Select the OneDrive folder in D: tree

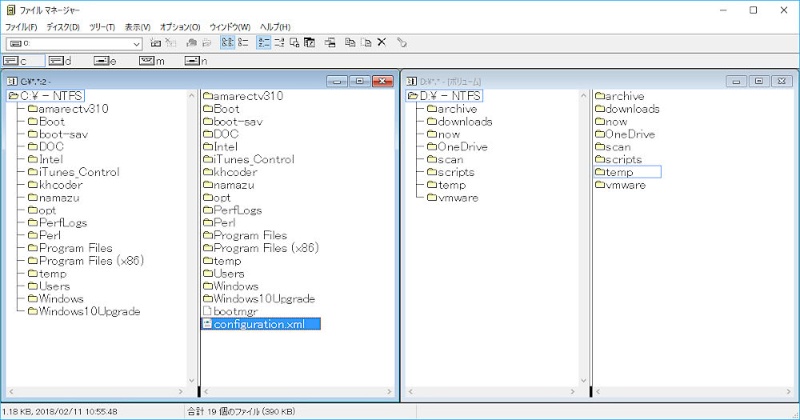461,147
